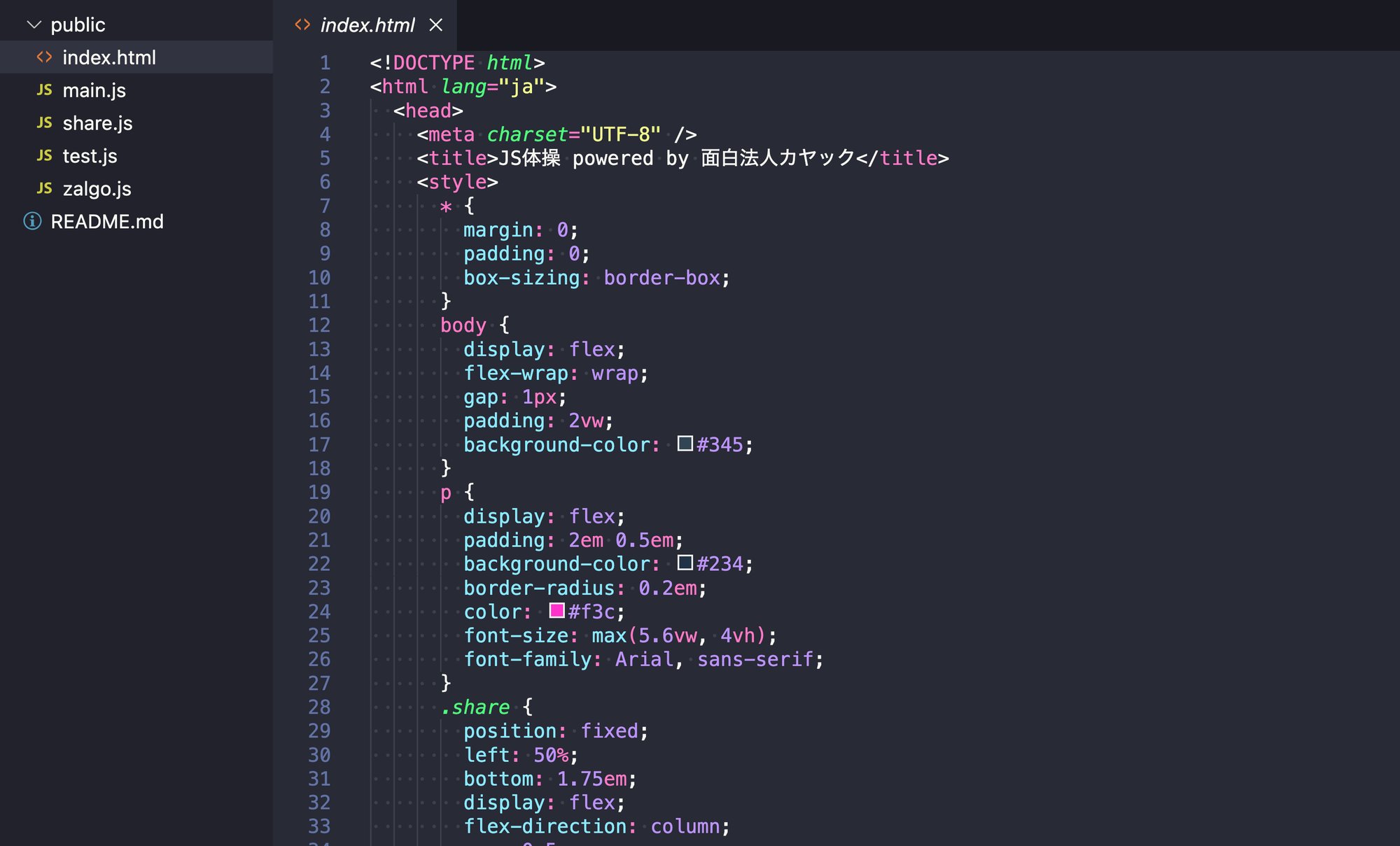Place cursor on the DOCTYPE text
Image resolution: width=1400 pixels, height=846 pixels.
tap(434, 63)
